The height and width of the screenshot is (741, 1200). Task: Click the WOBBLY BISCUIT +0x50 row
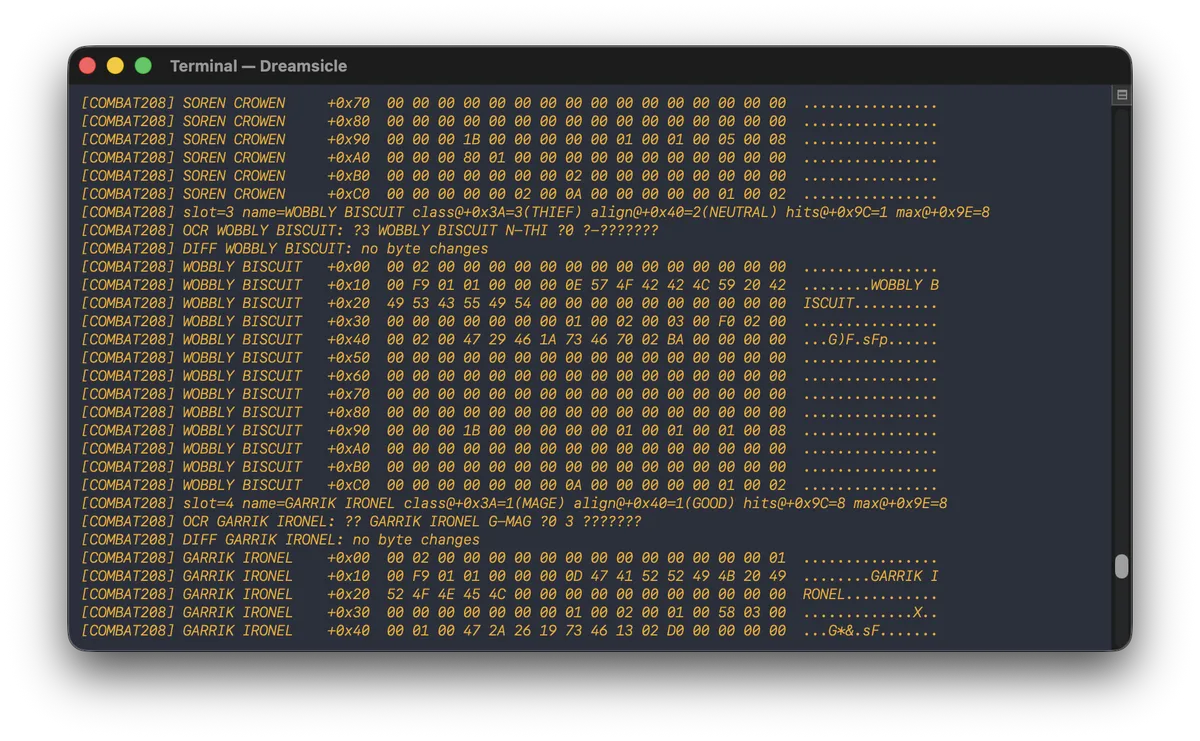509,357
